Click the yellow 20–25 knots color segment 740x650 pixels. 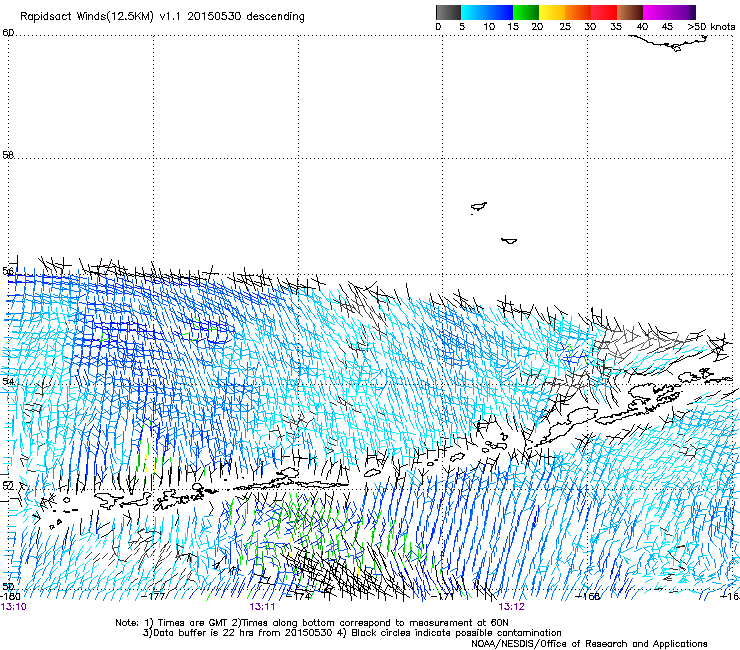click(x=552, y=12)
